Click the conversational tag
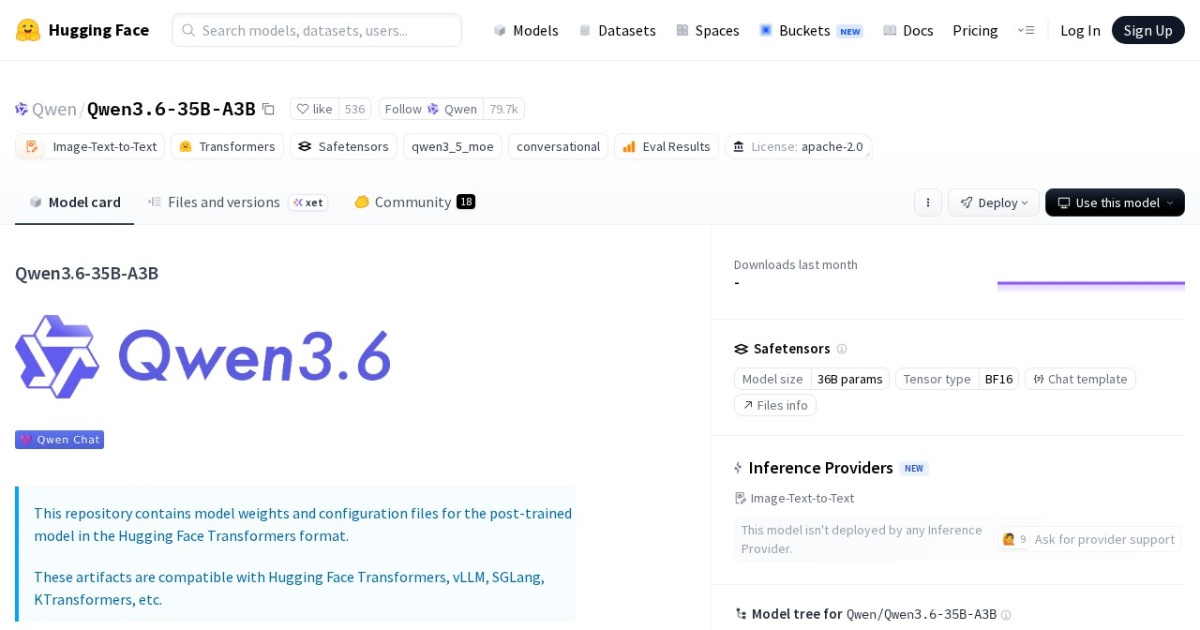The height and width of the screenshot is (630, 1200). tap(558, 146)
